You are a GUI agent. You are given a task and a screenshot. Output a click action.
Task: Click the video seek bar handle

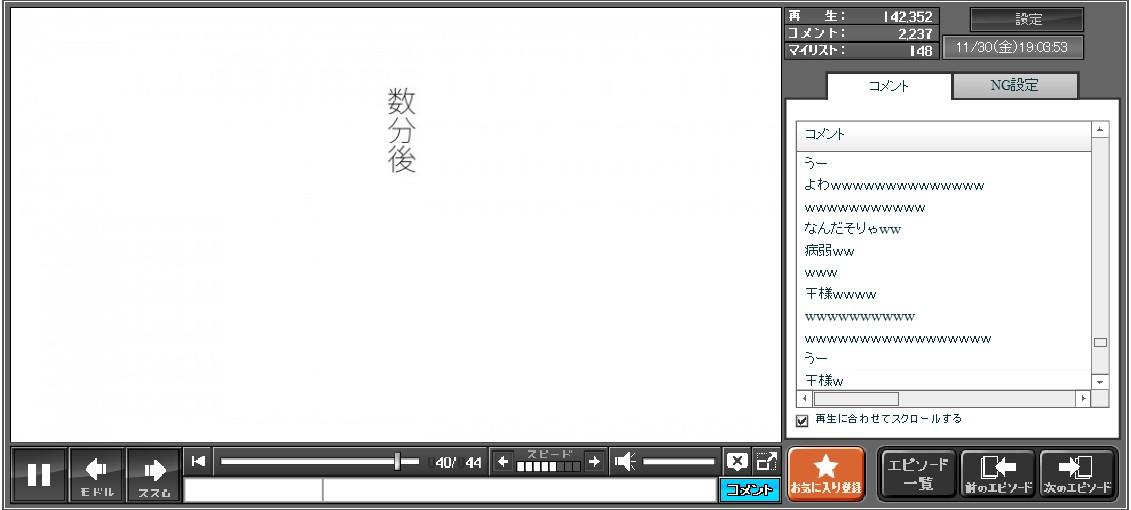coord(398,461)
